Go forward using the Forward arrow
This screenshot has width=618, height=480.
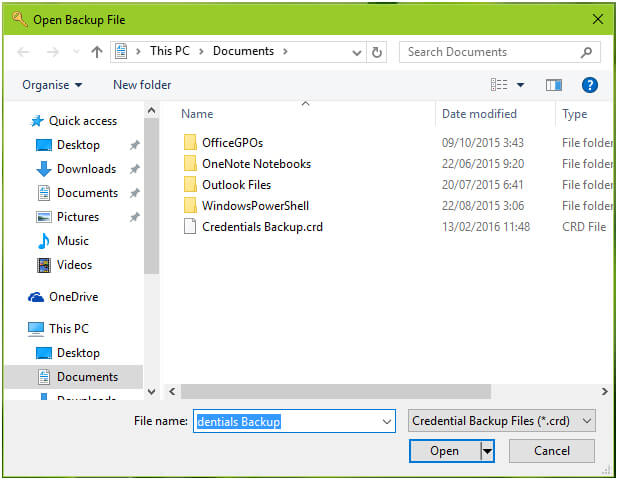tap(53, 52)
